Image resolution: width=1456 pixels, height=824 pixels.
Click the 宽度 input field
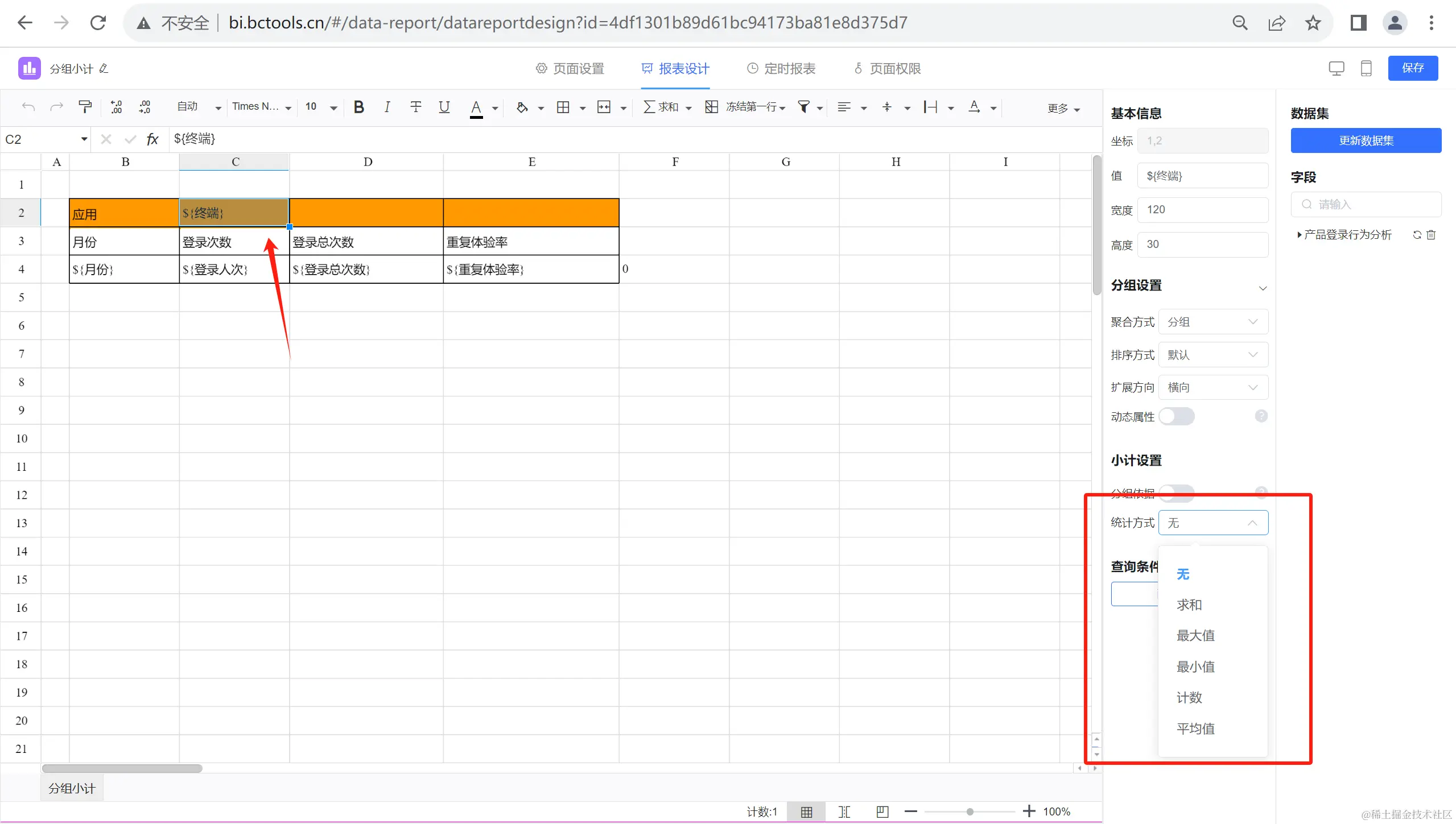(x=1202, y=210)
